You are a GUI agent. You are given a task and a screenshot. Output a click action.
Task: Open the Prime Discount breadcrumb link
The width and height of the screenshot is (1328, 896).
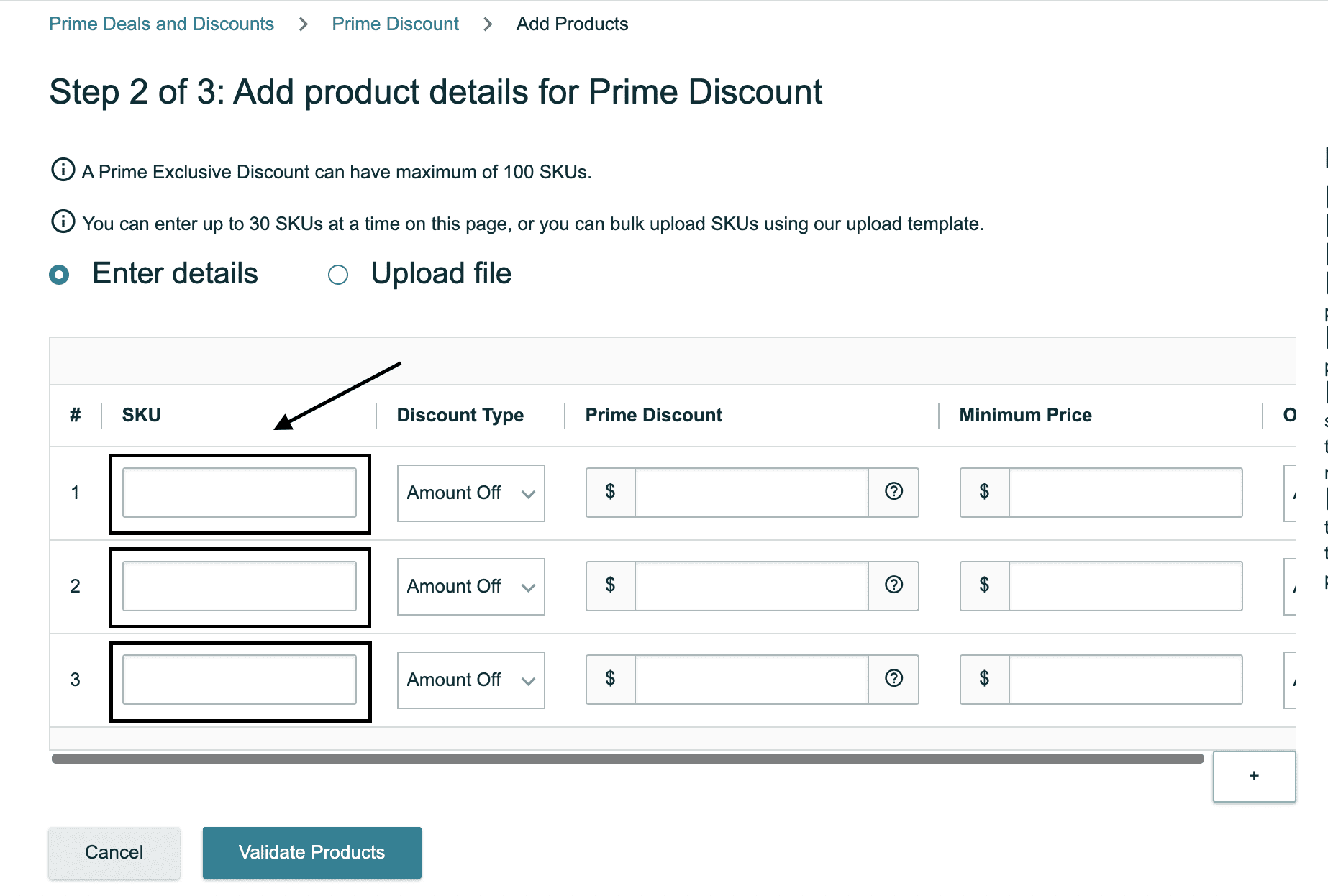point(395,24)
